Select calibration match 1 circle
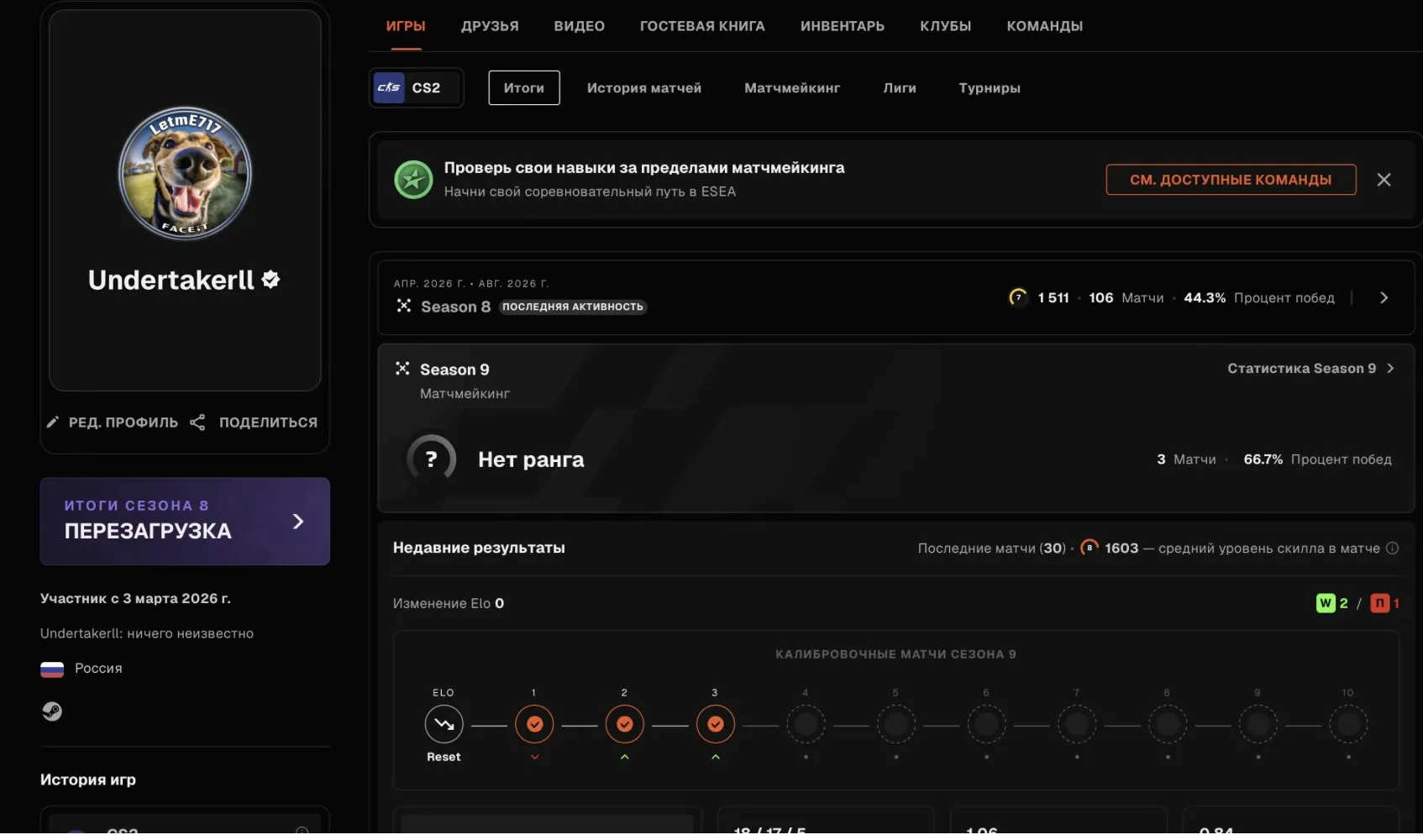This screenshot has width=1423, height=840. [534, 723]
